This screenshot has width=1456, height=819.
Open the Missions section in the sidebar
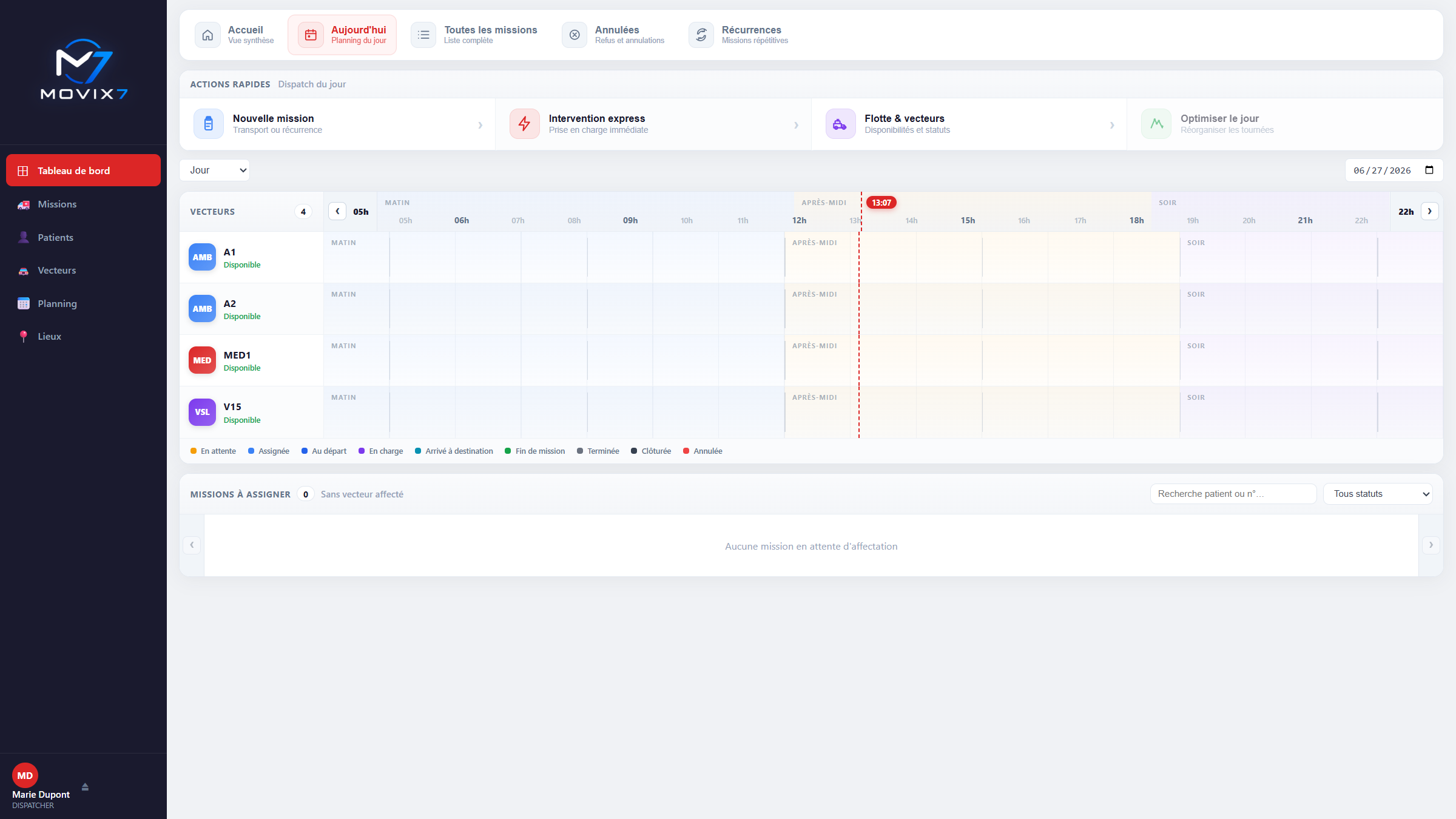[83, 204]
